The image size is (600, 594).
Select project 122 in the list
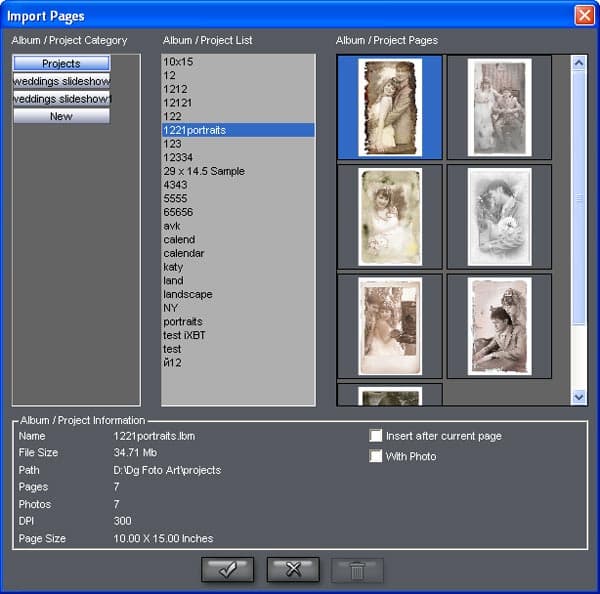(x=238, y=116)
